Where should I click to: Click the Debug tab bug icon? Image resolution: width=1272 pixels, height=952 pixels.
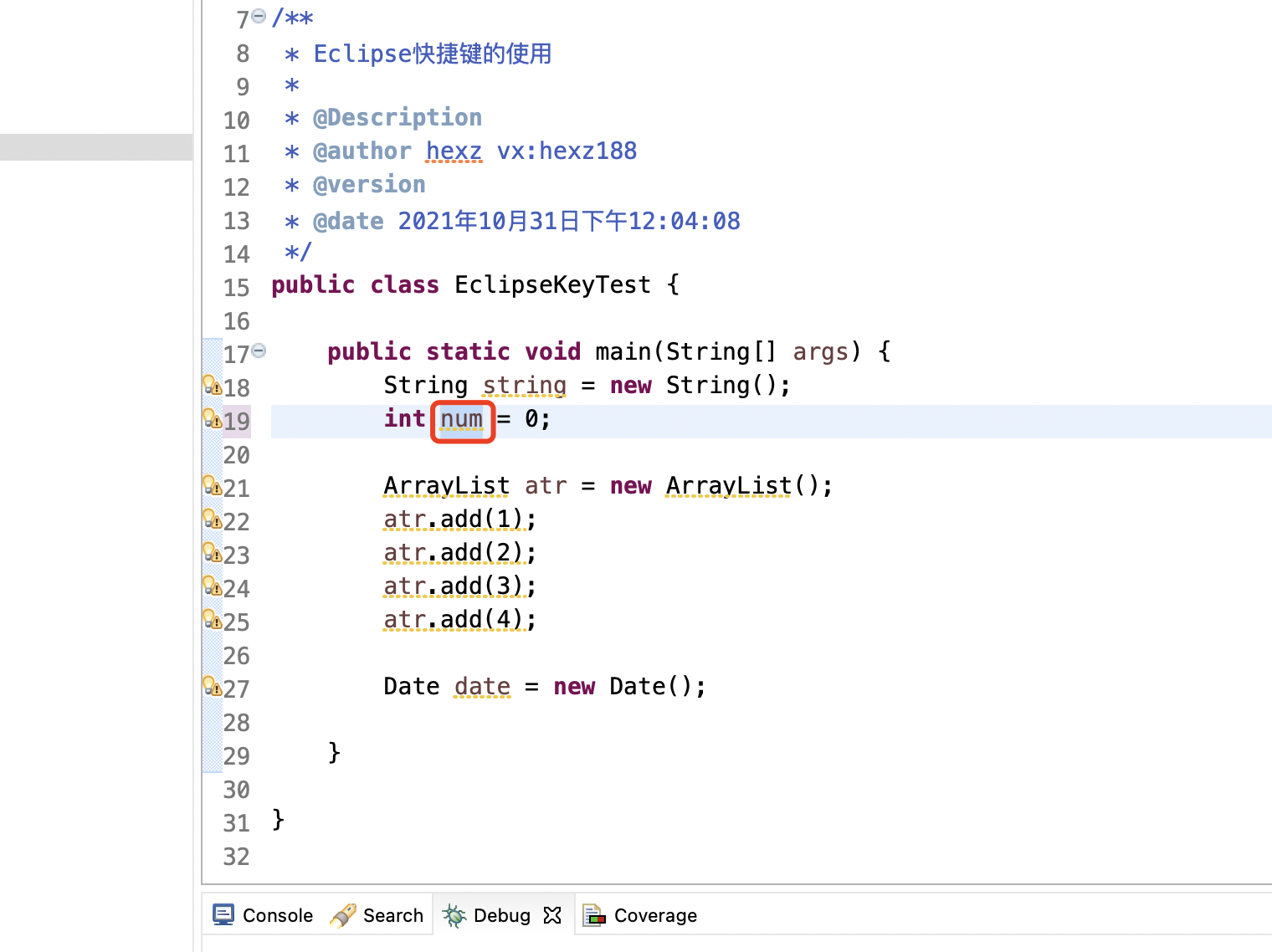point(454,915)
